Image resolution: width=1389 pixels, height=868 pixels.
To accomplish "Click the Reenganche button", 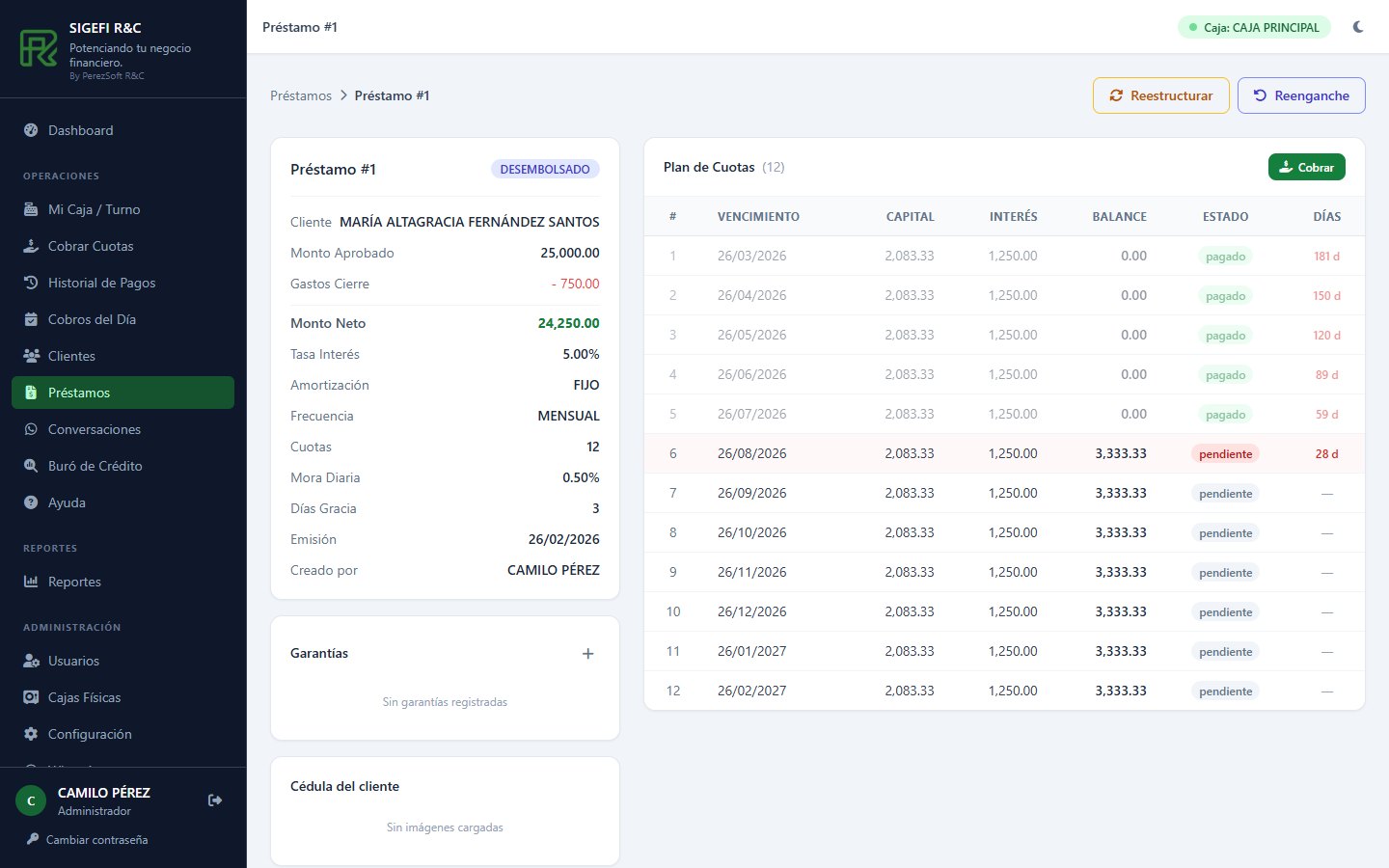I will coord(1301,95).
